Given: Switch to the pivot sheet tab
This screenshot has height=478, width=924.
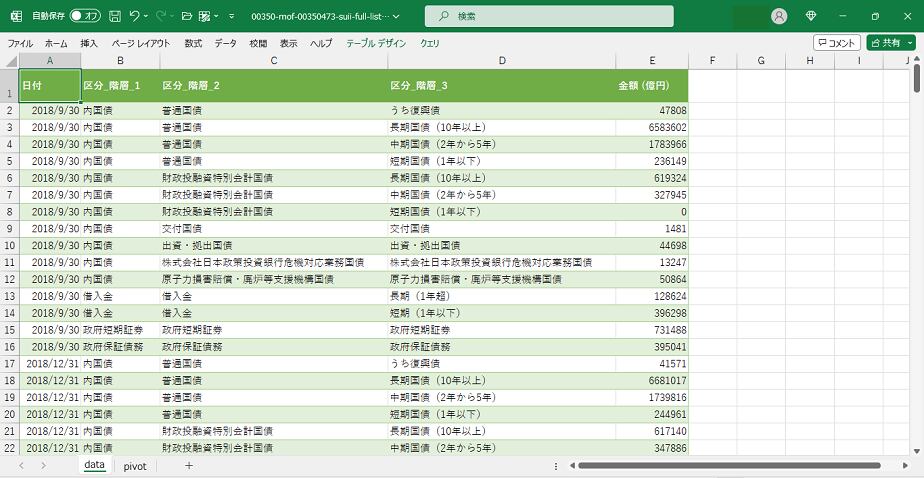Looking at the screenshot, I should click(135, 465).
